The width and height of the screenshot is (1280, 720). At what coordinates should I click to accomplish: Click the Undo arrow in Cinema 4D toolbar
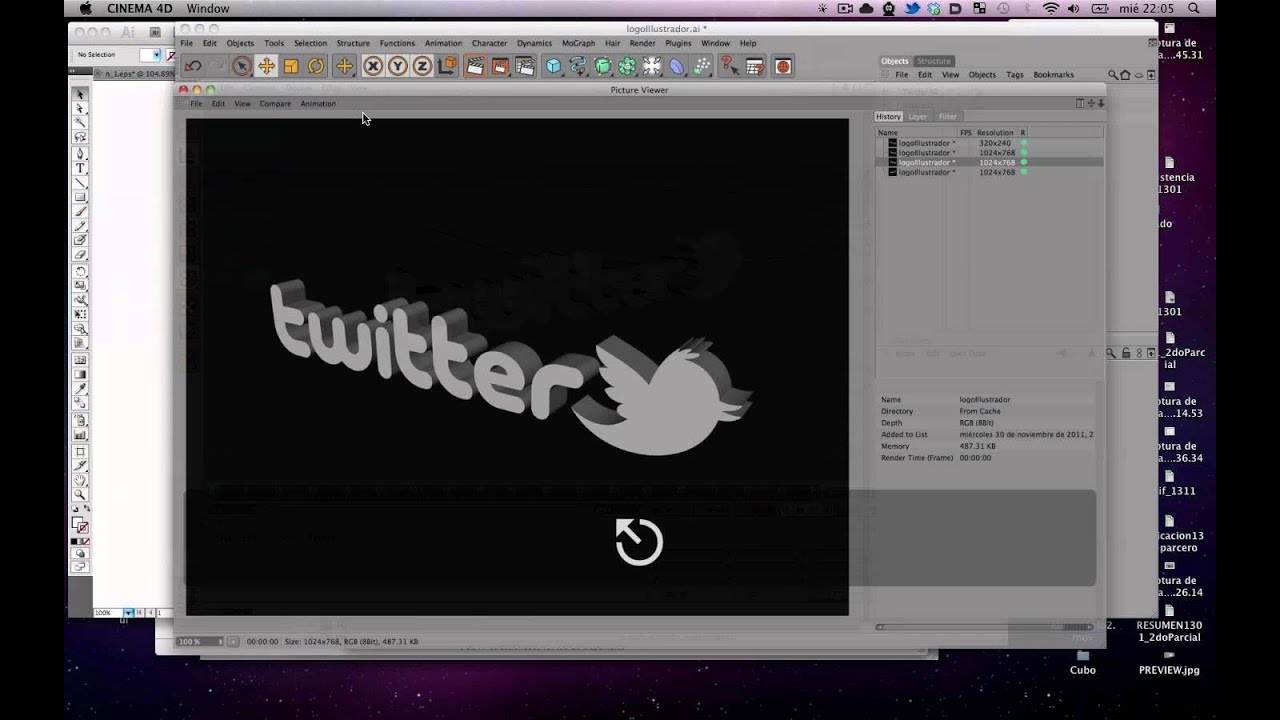(x=192, y=67)
